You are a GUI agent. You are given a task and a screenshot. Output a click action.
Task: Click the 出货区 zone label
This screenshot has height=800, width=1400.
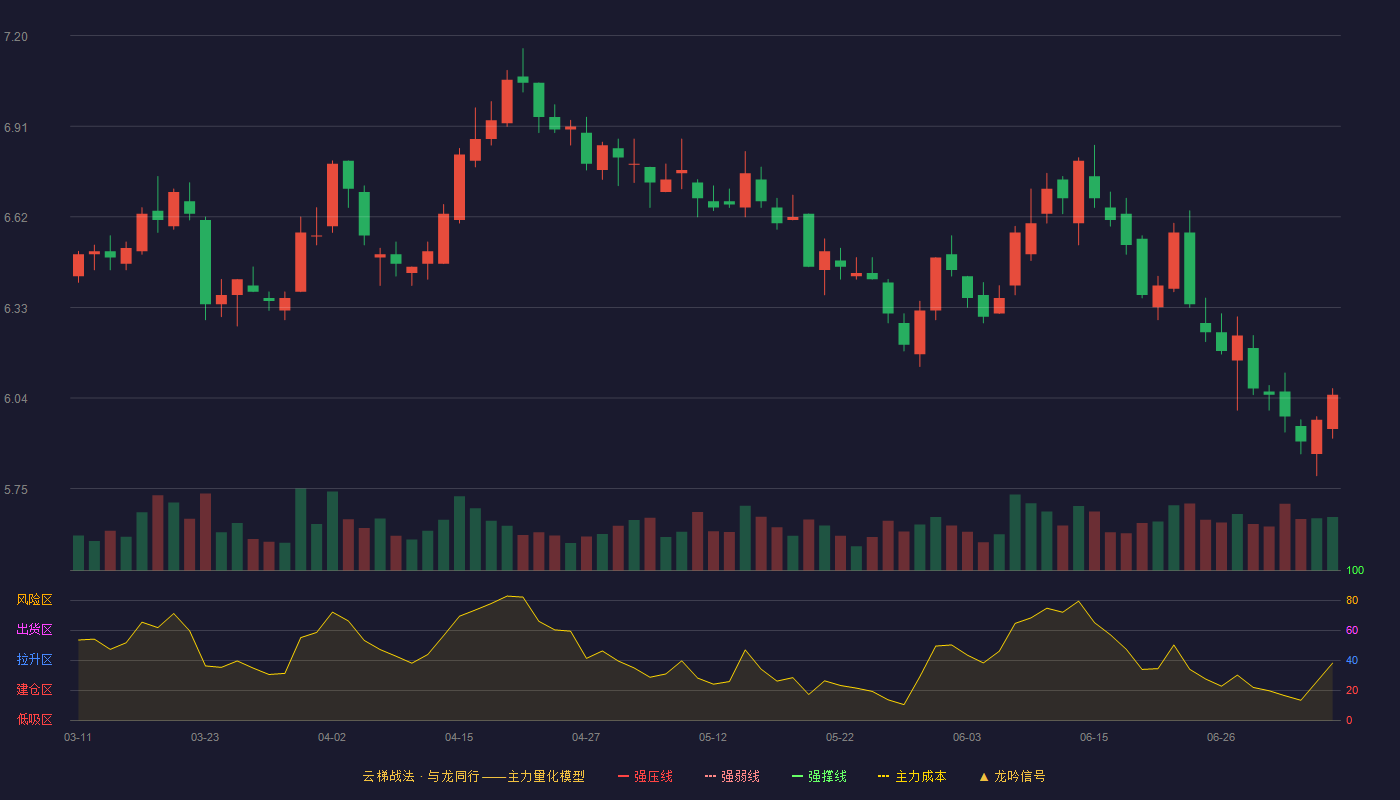coord(34,630)
